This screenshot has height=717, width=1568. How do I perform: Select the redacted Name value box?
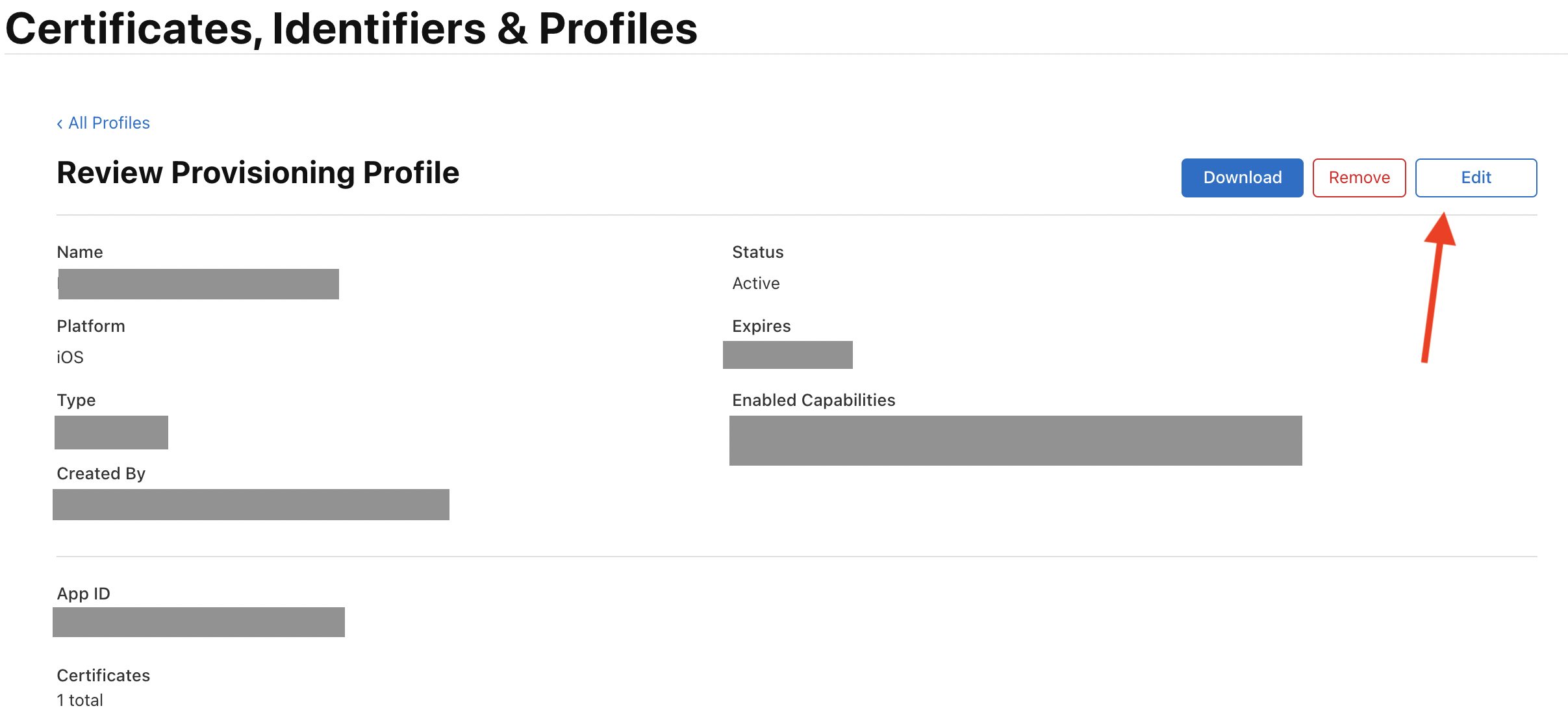coord(198,284)
